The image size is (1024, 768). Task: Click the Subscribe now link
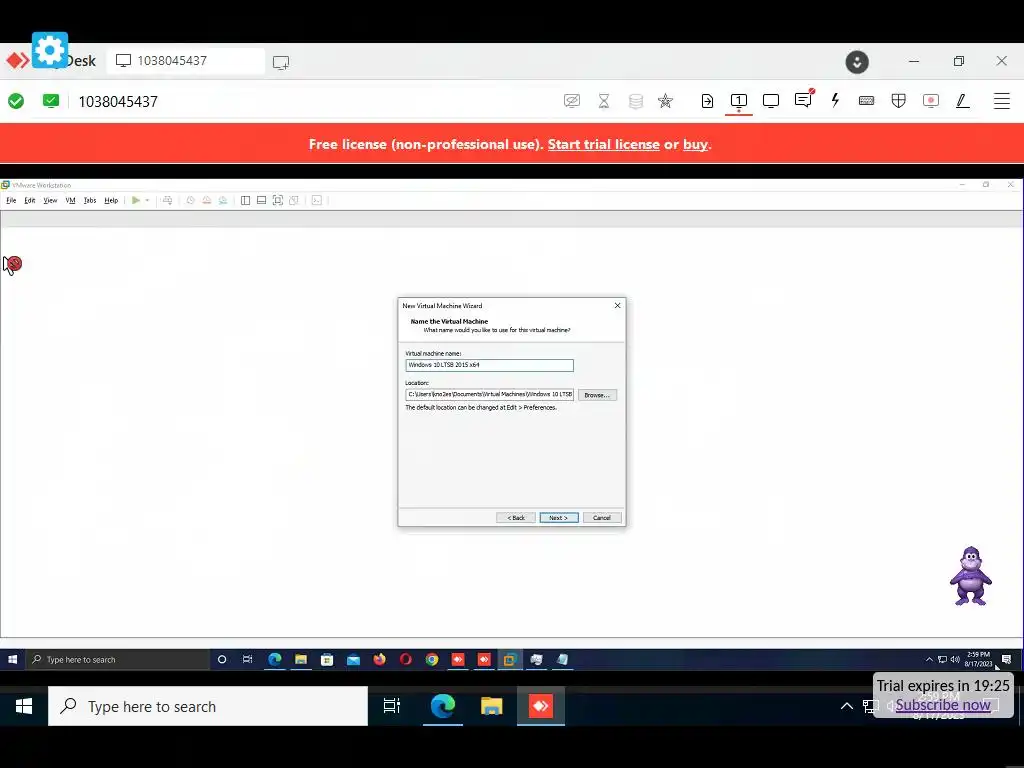pos(943,705)
